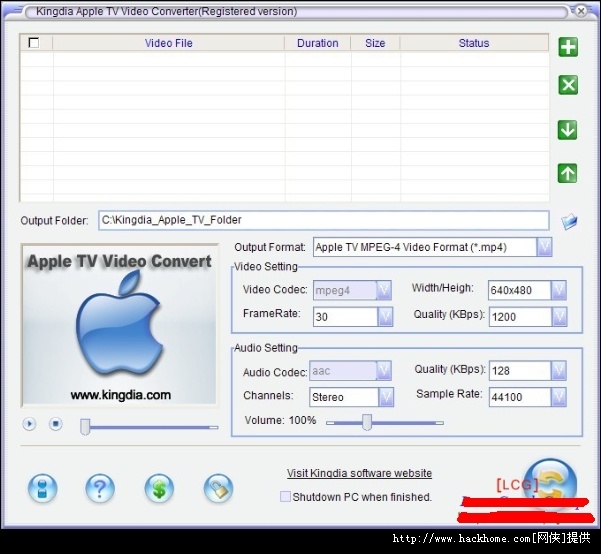Open the FrameRate 30 dropdown
This screenshot has height=554, width=601.
385,317
